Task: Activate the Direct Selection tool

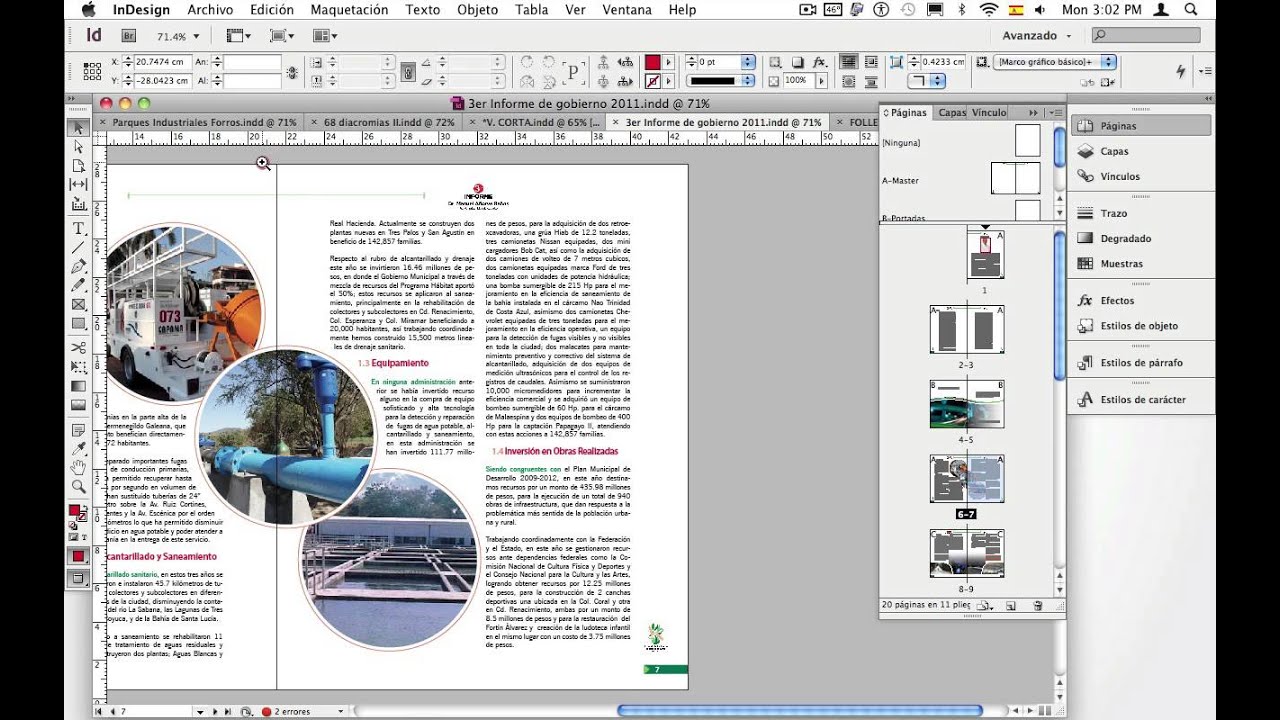Action: click(x=78, y=147)
